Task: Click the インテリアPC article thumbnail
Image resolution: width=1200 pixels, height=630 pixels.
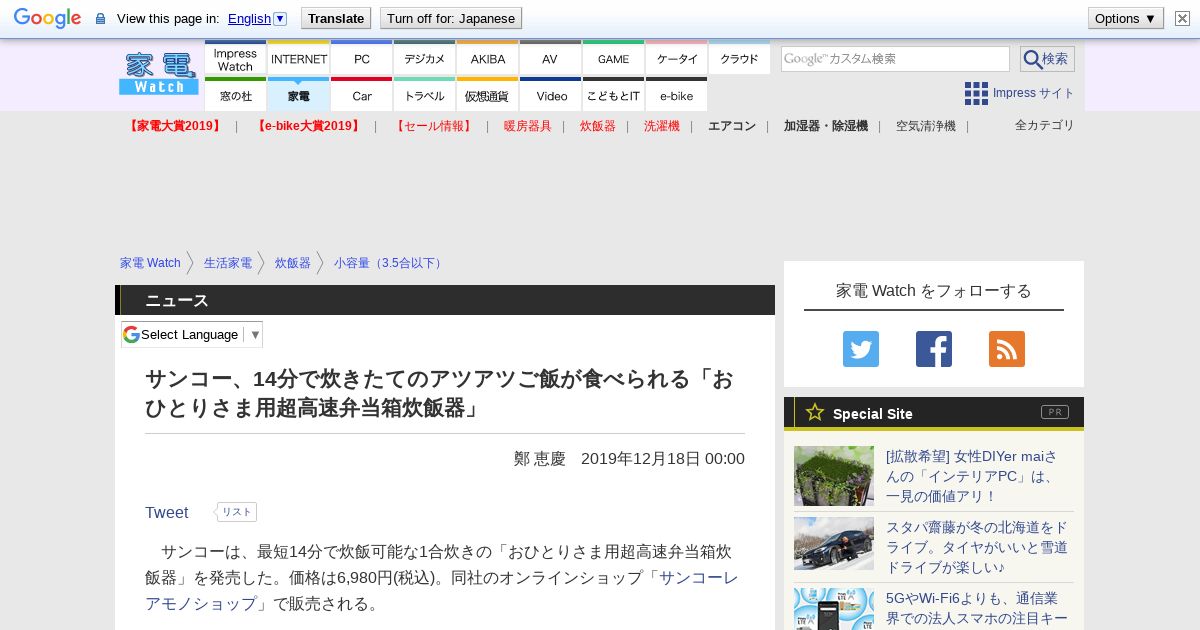Action: [x=834, y=476]
